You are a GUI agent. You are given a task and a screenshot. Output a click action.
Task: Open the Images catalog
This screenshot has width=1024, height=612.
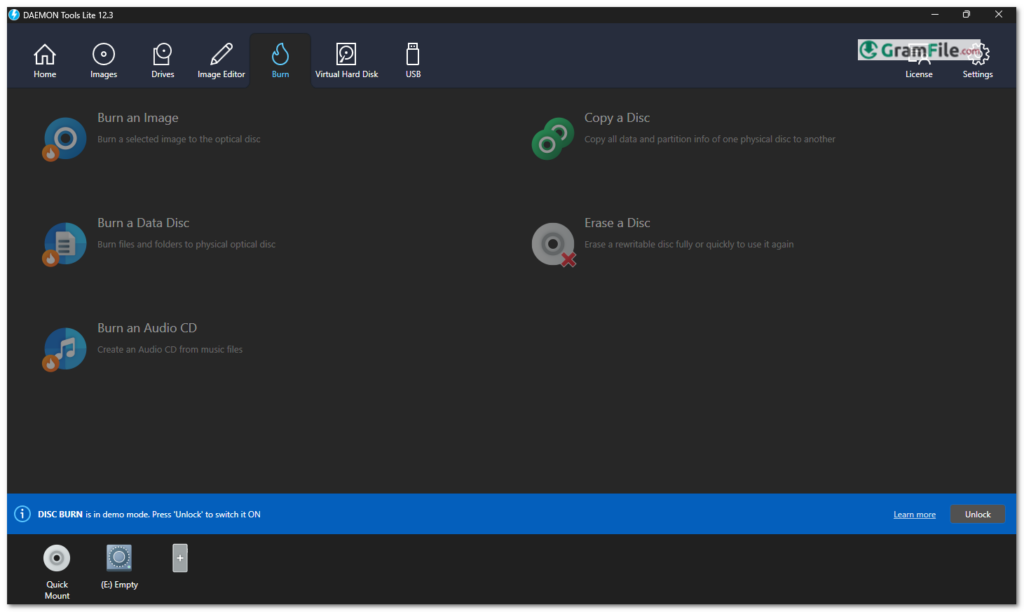103,60
